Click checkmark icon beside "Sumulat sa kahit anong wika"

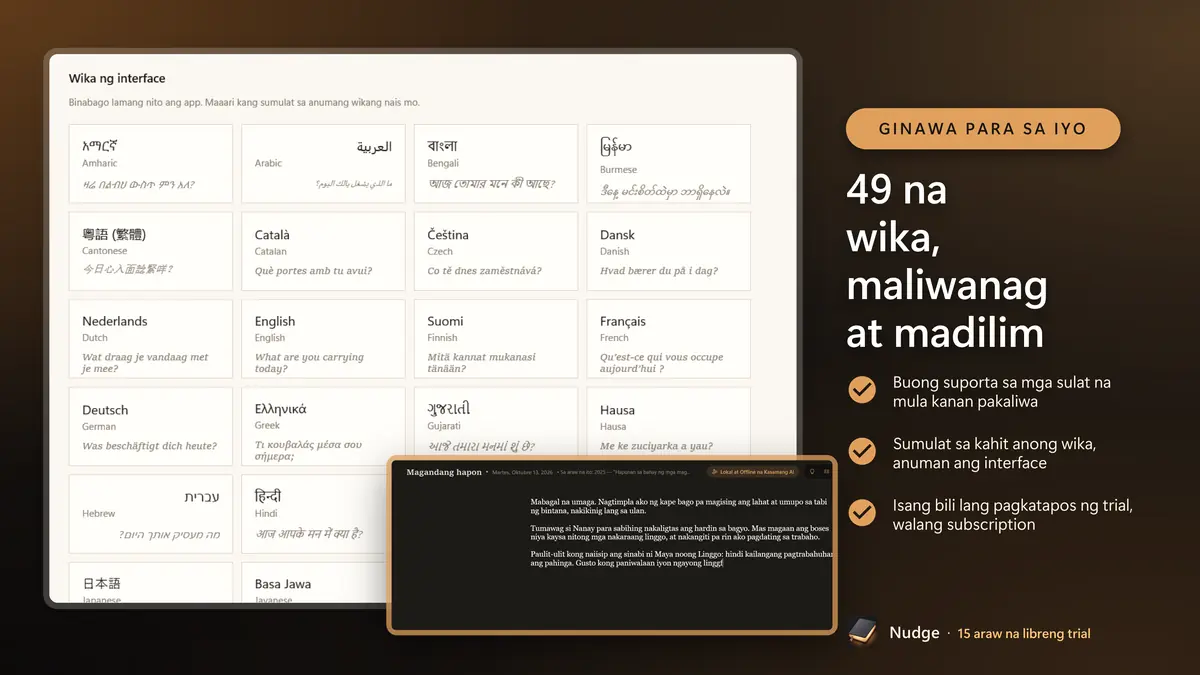pyautogui.click(x=862, y=452)
